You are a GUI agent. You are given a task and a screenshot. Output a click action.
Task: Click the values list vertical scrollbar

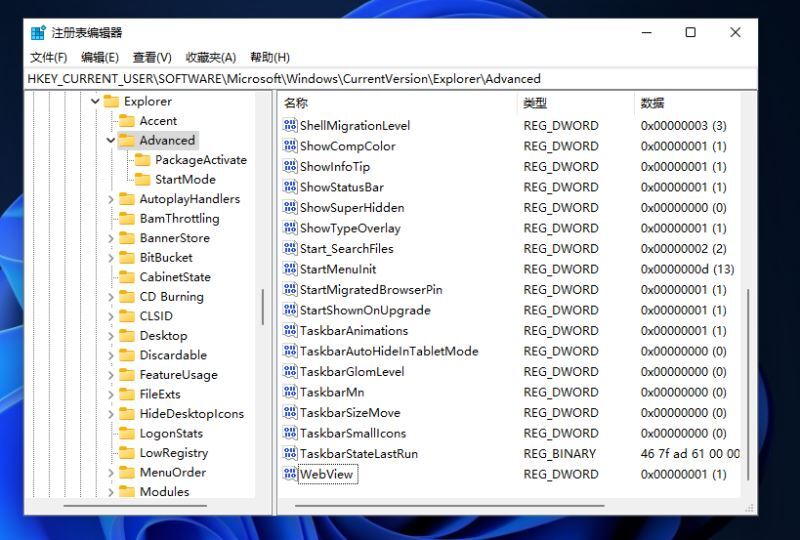pyautogui.click(x=749, y=380)
